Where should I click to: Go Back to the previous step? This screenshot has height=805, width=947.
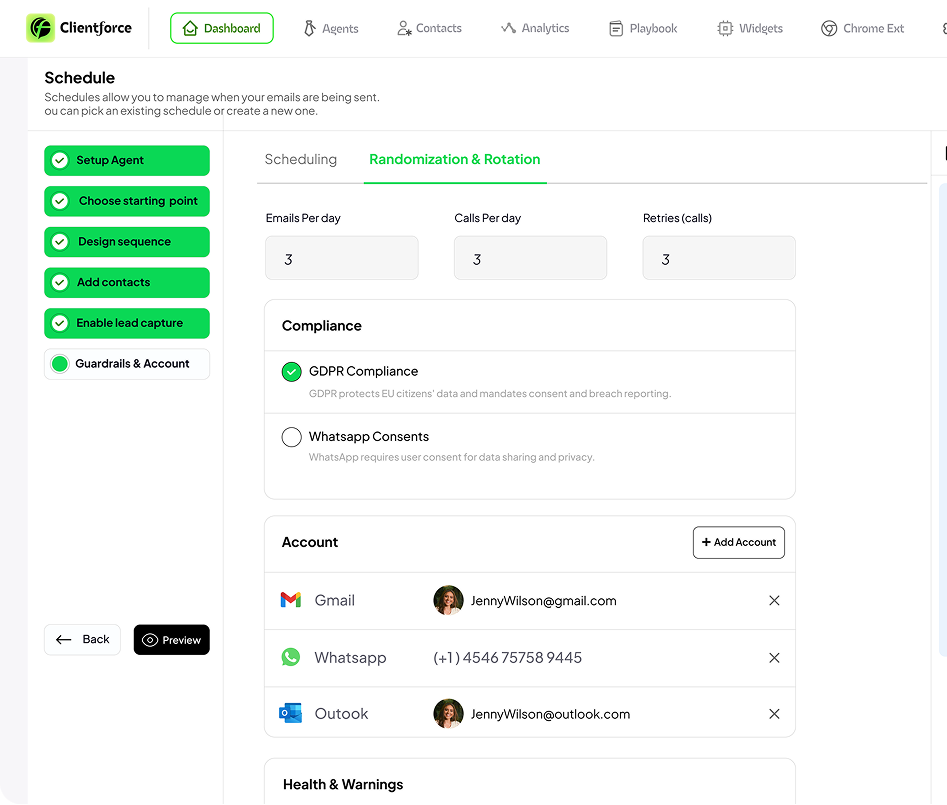click(83, 640)
